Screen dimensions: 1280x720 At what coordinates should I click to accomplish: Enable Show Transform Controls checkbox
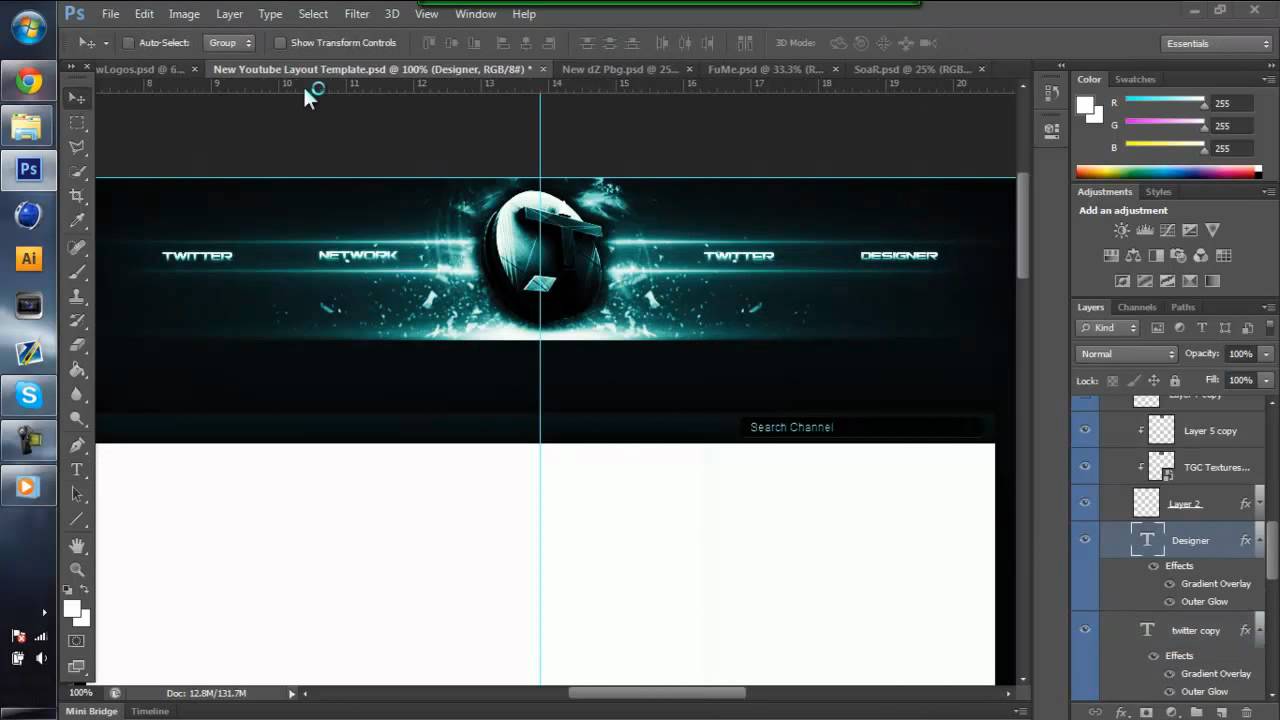tap(280, 43)
